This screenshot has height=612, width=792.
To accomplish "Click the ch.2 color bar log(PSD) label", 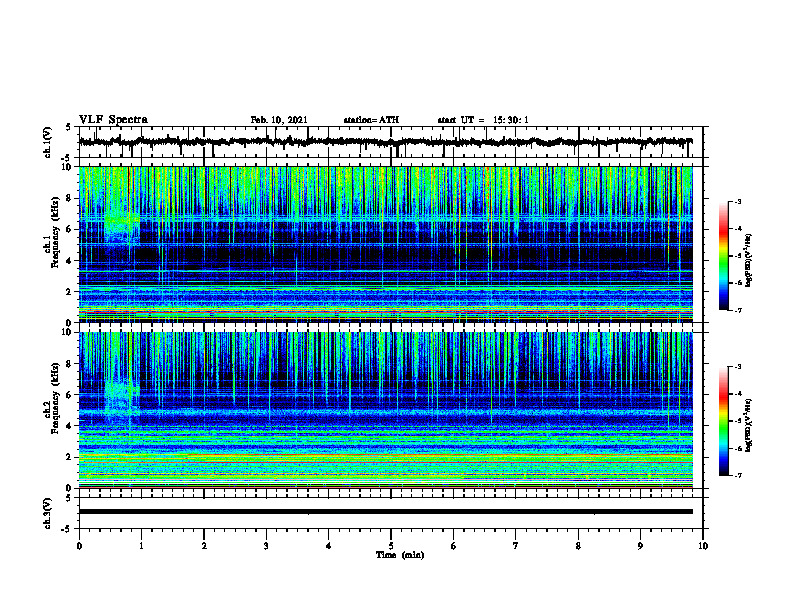I will (749, 425).
